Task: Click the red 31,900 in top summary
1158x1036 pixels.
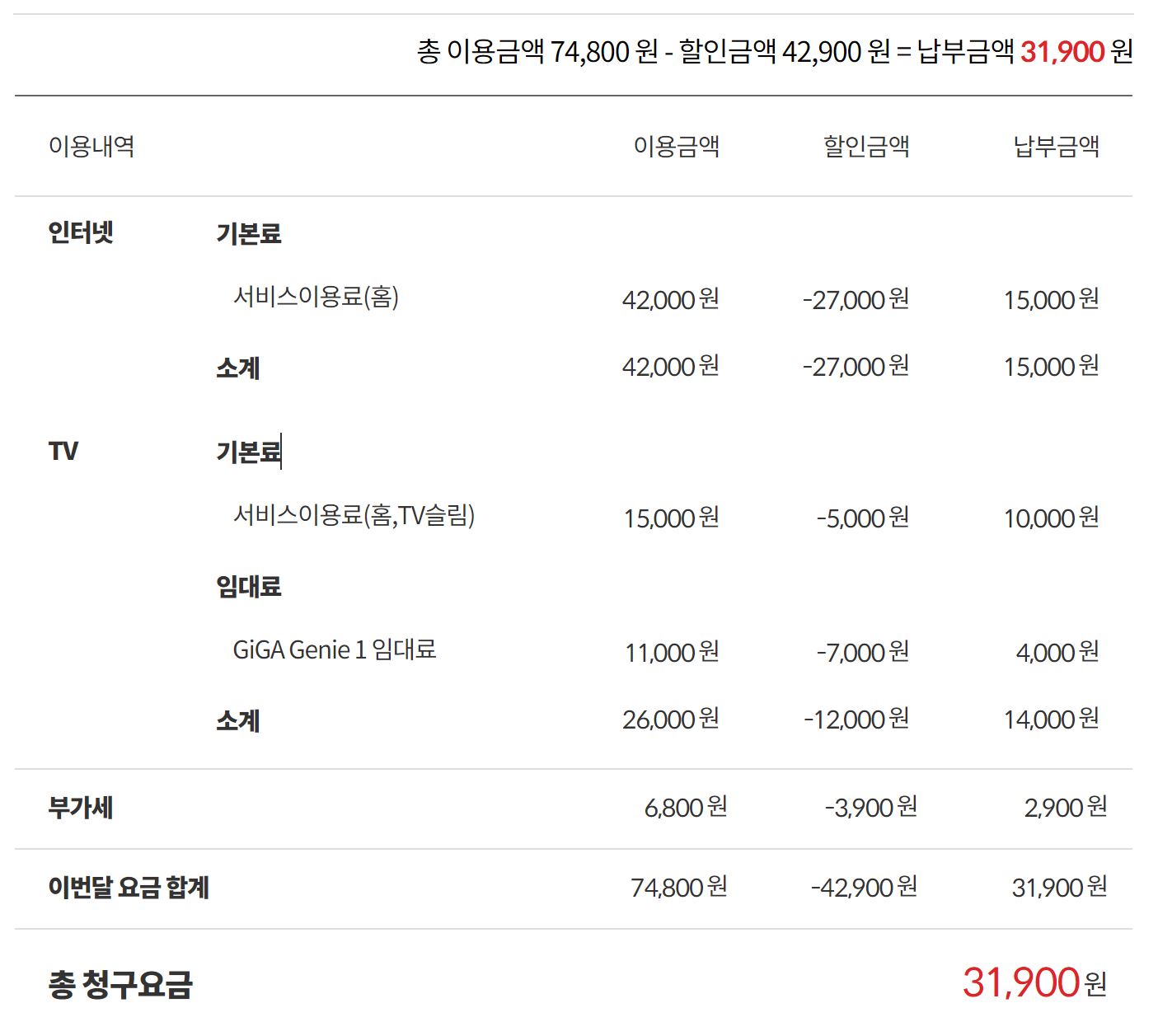Action: point(1062,52)
